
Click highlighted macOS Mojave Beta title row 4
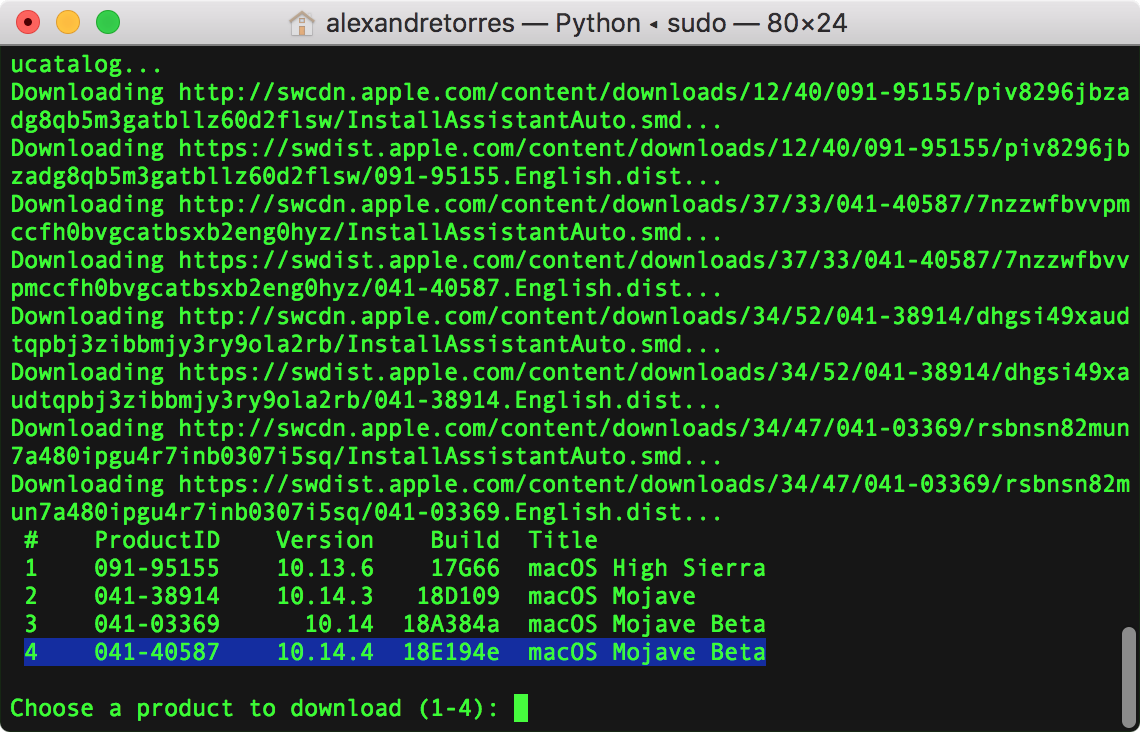coord(646,652)
